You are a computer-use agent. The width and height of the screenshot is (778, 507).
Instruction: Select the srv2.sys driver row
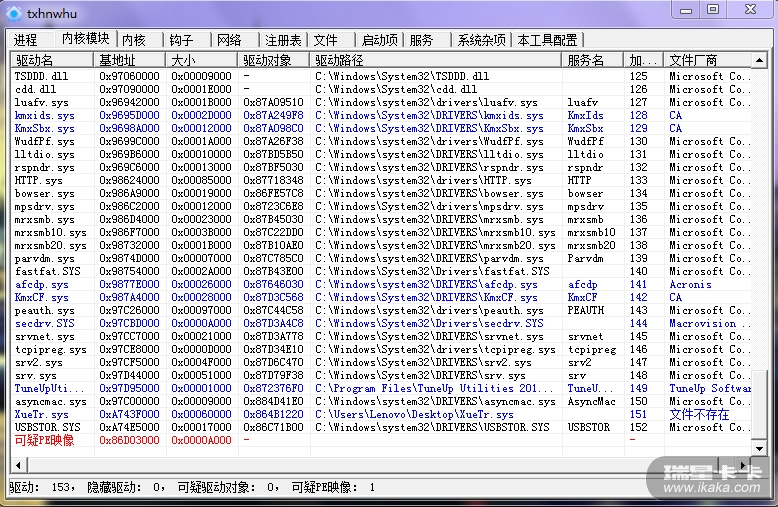click(x=381, y=362)
